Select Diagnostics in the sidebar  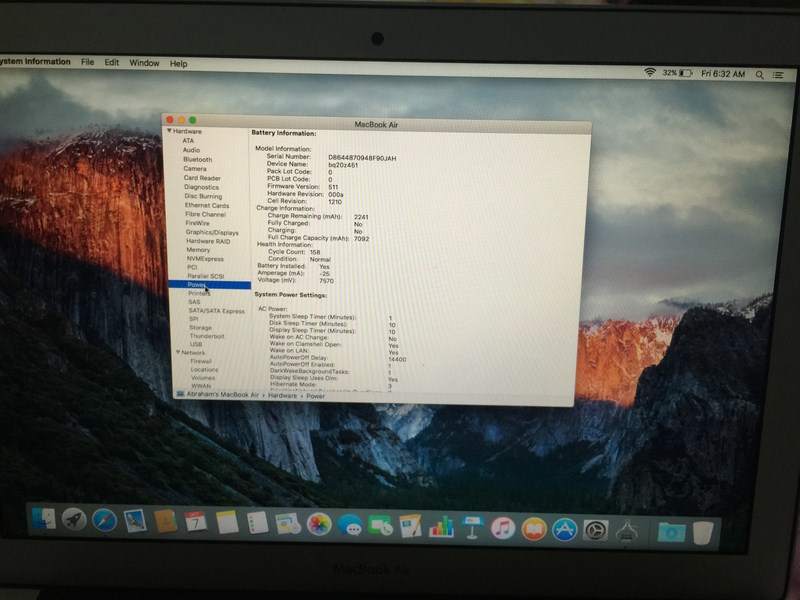coord(202,187)
